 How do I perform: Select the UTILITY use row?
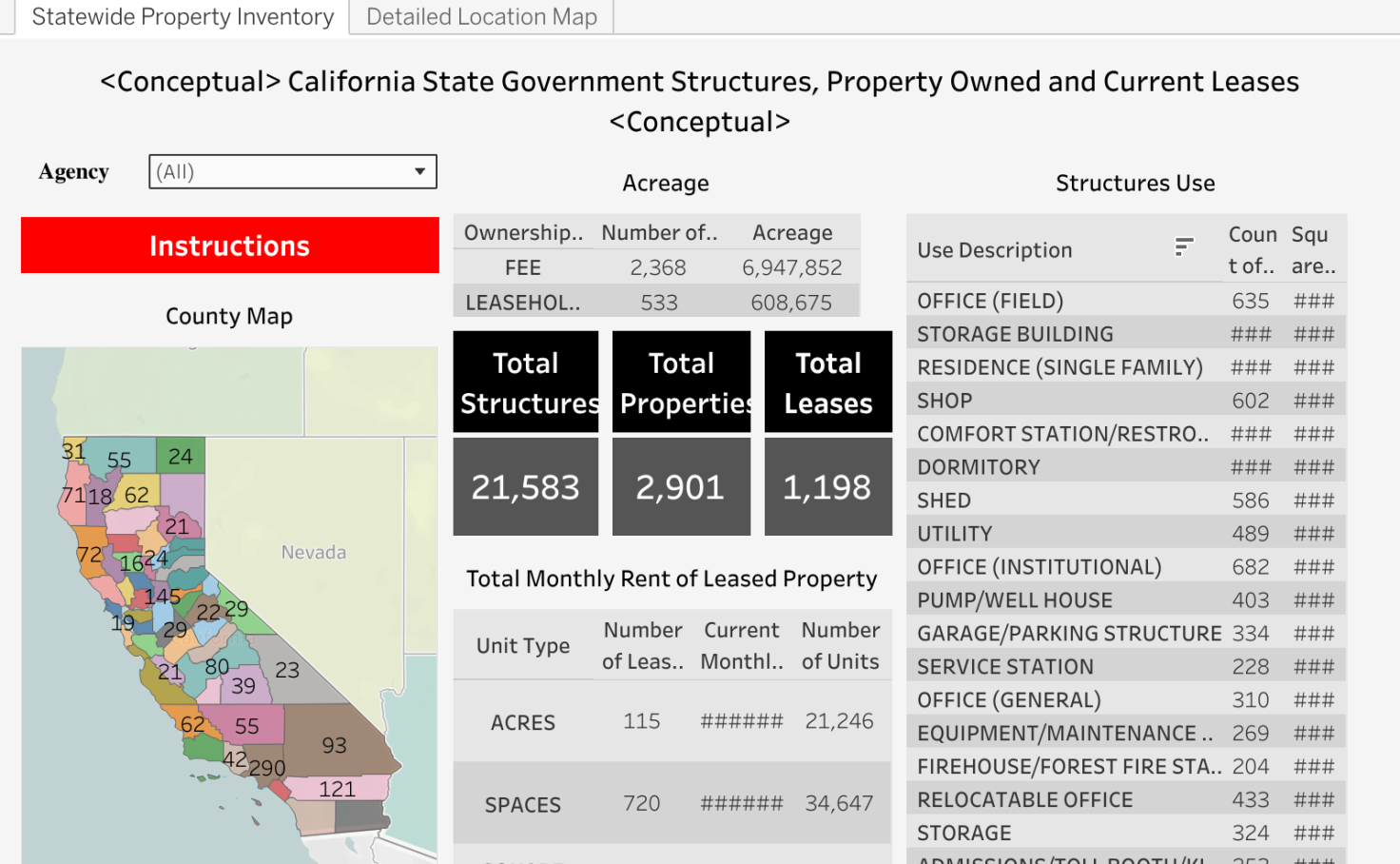tap(1127, 534)
